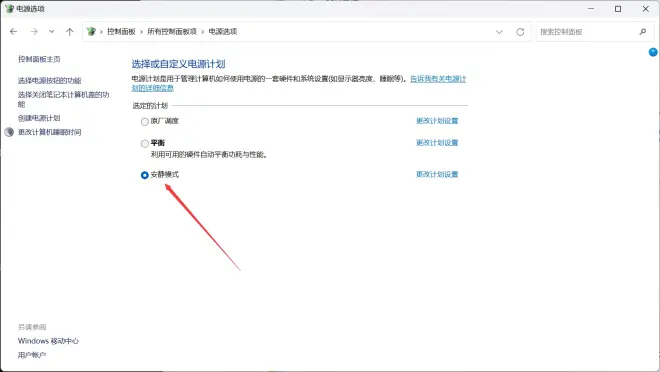
Task: Click the address bar power options icon
Action: click(x=91, y=32)
